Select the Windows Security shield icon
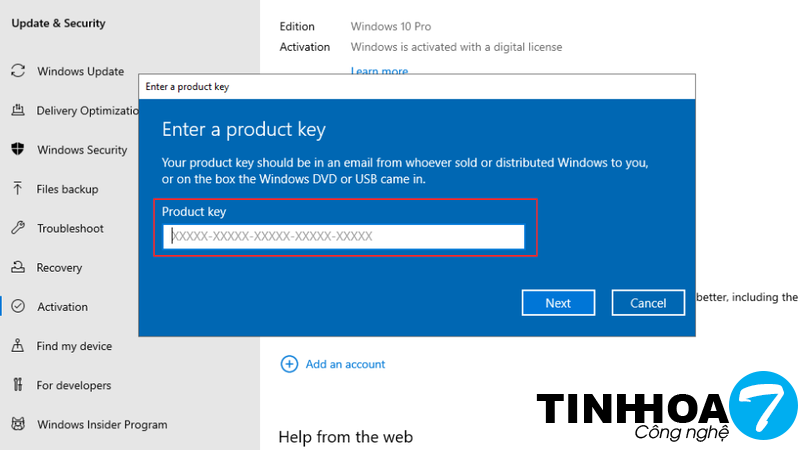Screen dimensions: 800x450 (x=17, y=150)
